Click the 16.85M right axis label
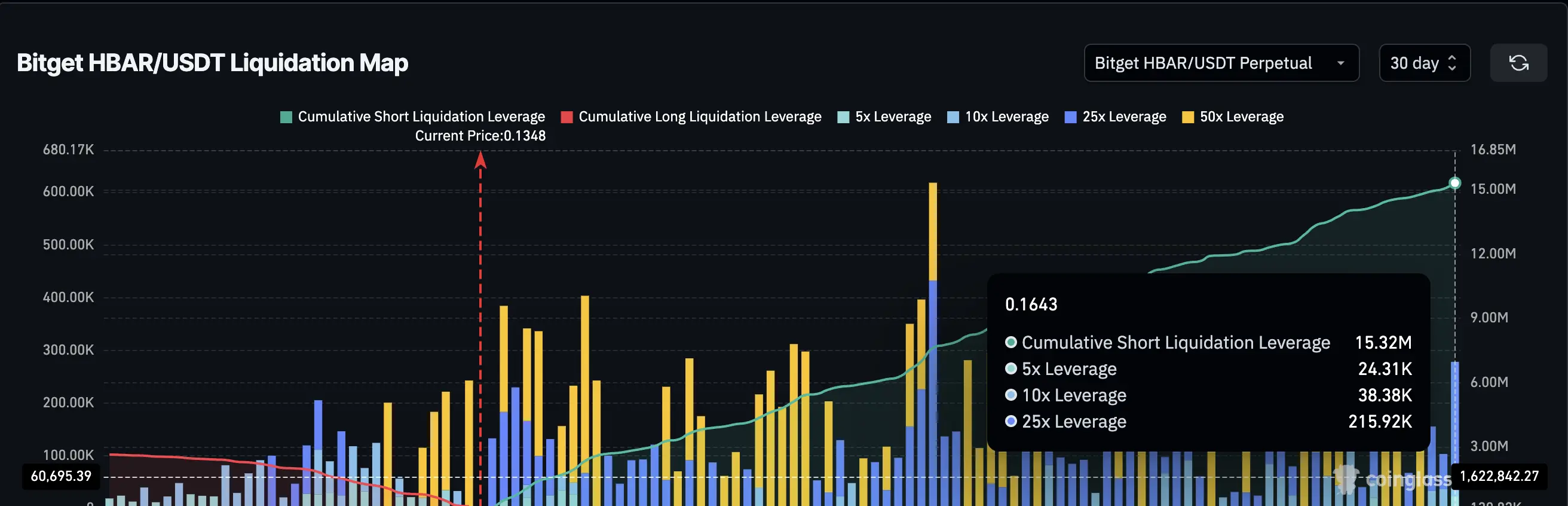1568x506 pixels. pyautogui.click(x=1493, y=150)
